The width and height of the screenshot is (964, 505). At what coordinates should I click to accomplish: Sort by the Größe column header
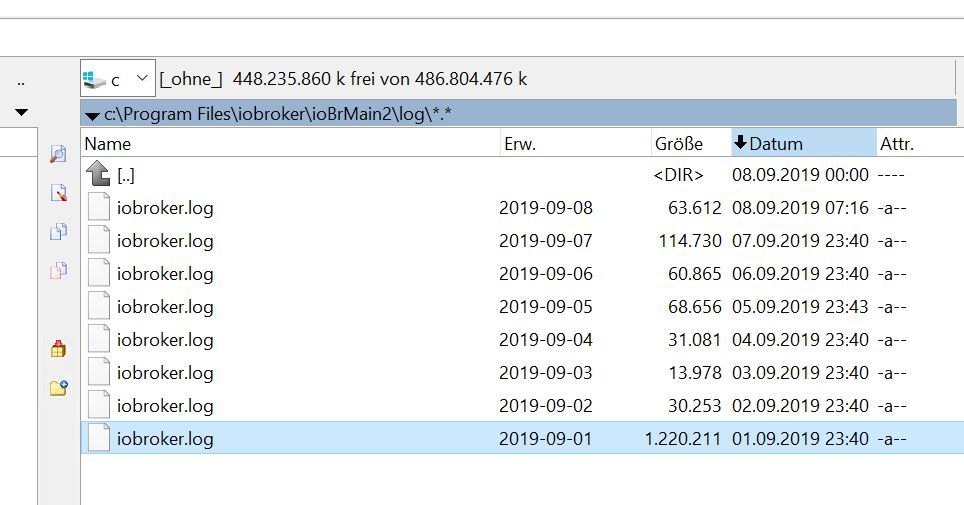pos(691,143)
